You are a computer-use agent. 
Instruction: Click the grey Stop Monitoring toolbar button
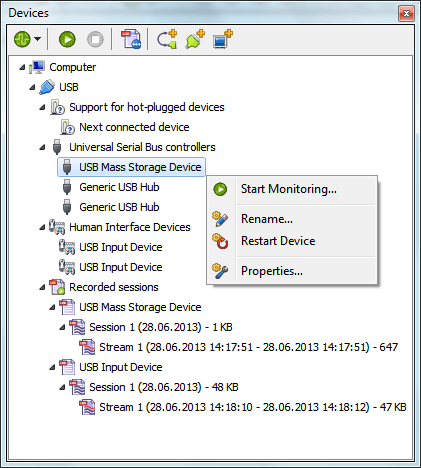pos(95,39)
